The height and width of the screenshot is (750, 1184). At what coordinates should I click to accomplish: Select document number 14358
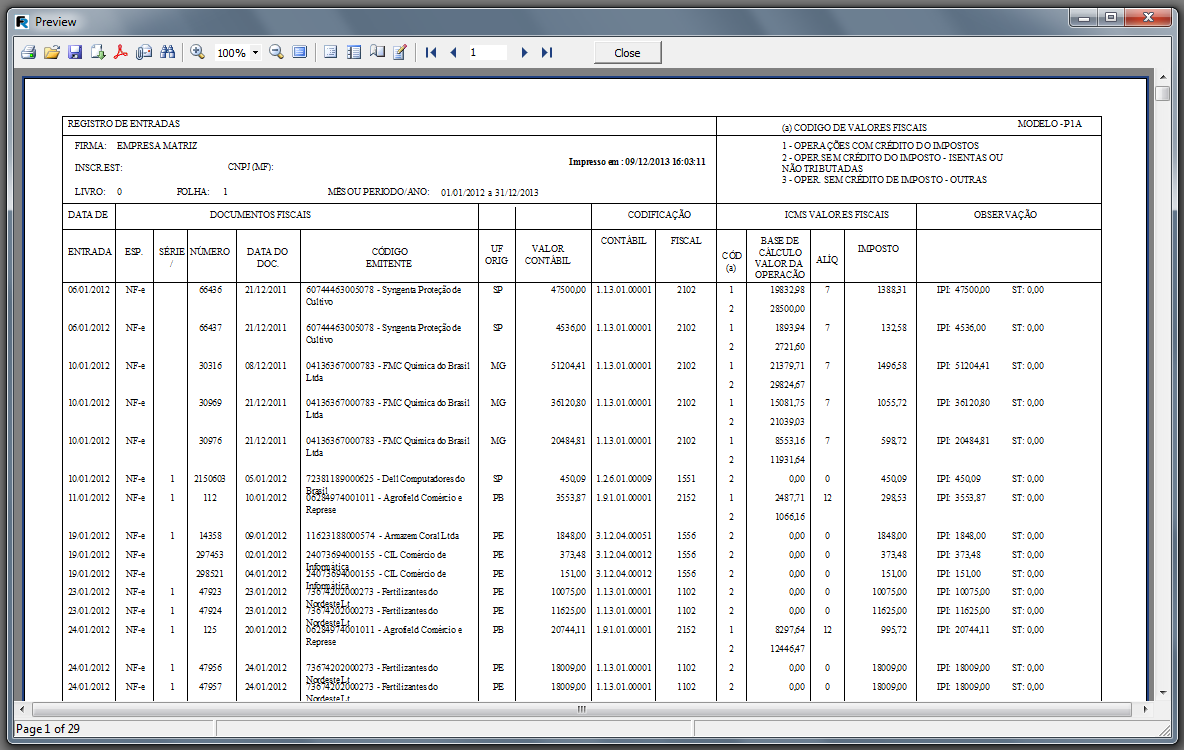tap(211, 535)
